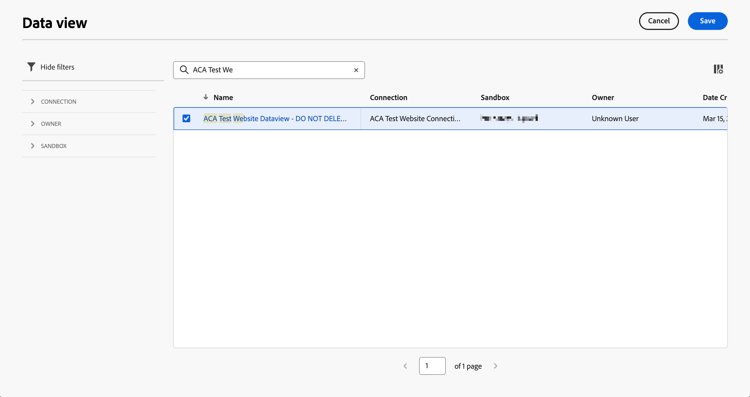Clear the search field with X
Screen dimensions: 750x397
click(x=356, y=70)
